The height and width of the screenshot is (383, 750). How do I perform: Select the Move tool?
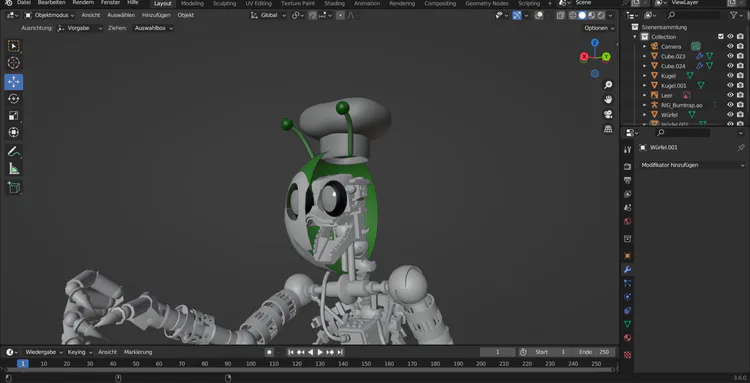point(13,82)
